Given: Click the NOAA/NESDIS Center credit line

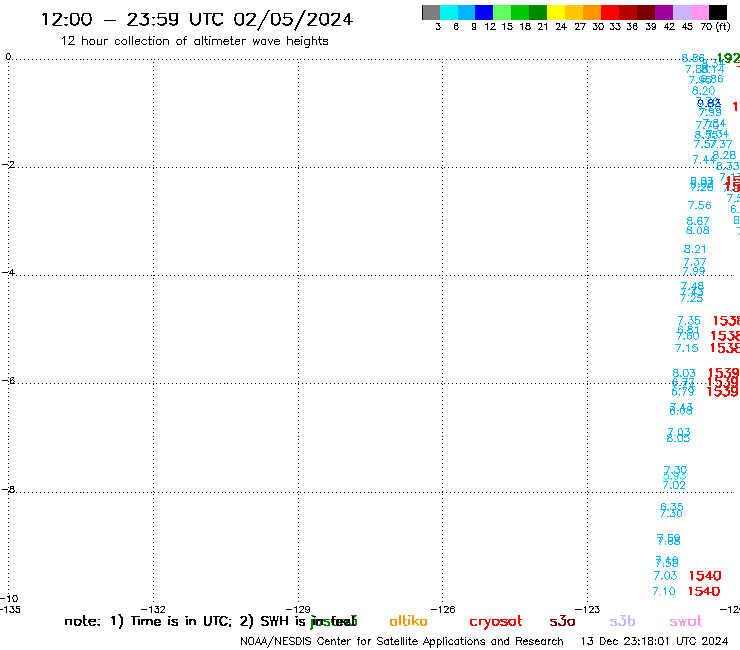Looking at the screenshot, I should coord(402,641).
